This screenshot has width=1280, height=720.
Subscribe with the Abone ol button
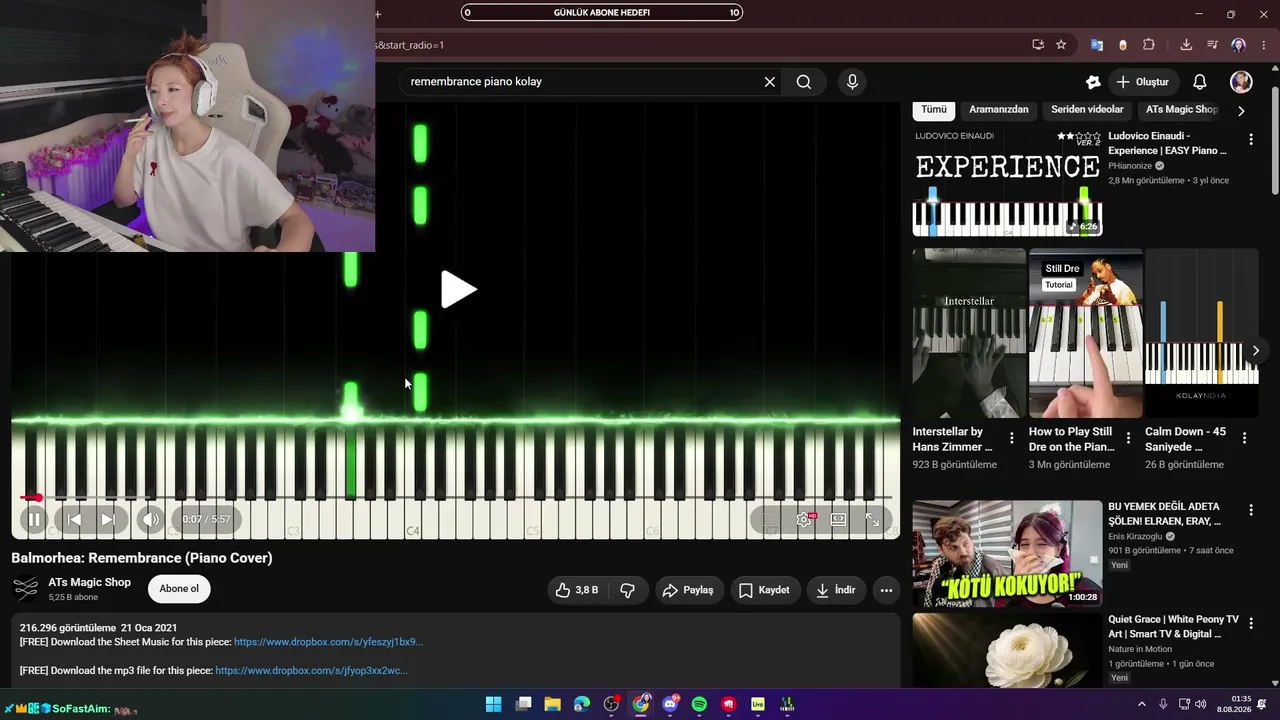[x=179, y=589]
